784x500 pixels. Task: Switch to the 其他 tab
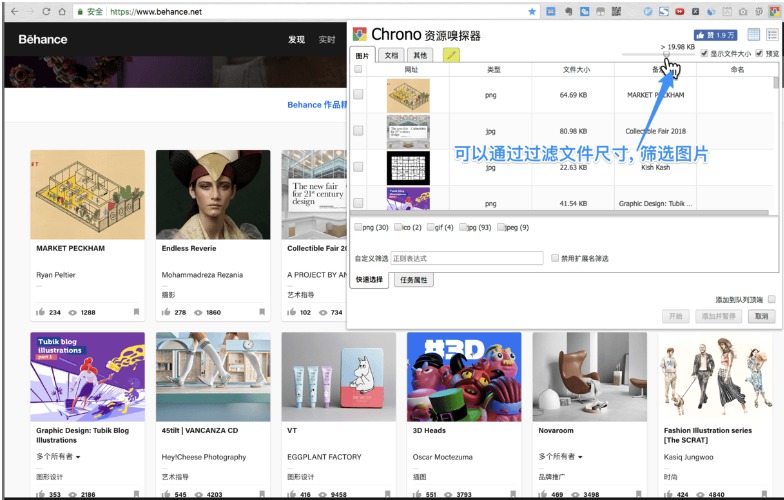420,56
